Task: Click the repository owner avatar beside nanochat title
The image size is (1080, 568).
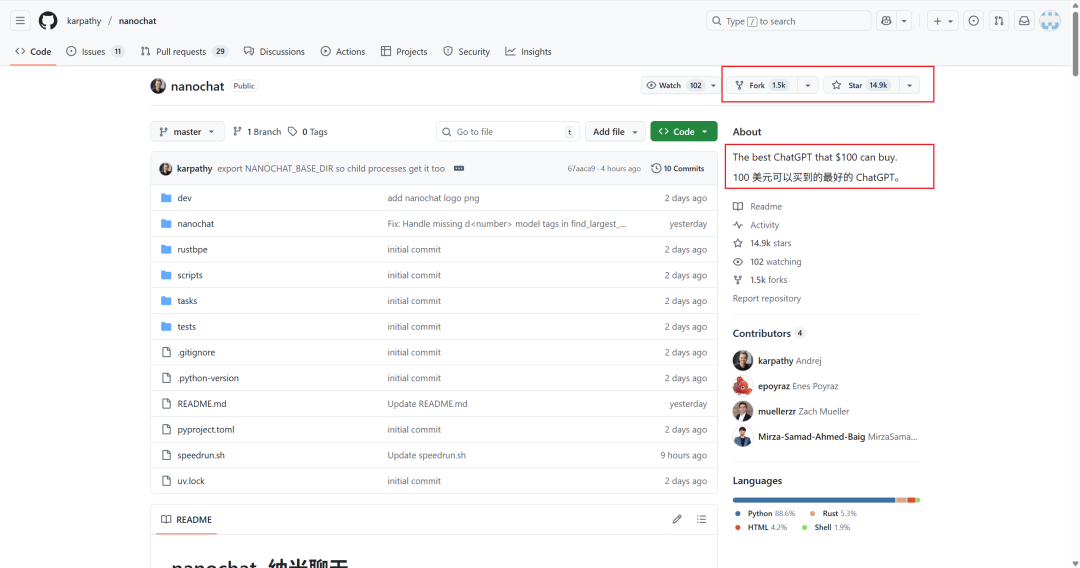Action: pyautogui.click(x=158, y=86)
